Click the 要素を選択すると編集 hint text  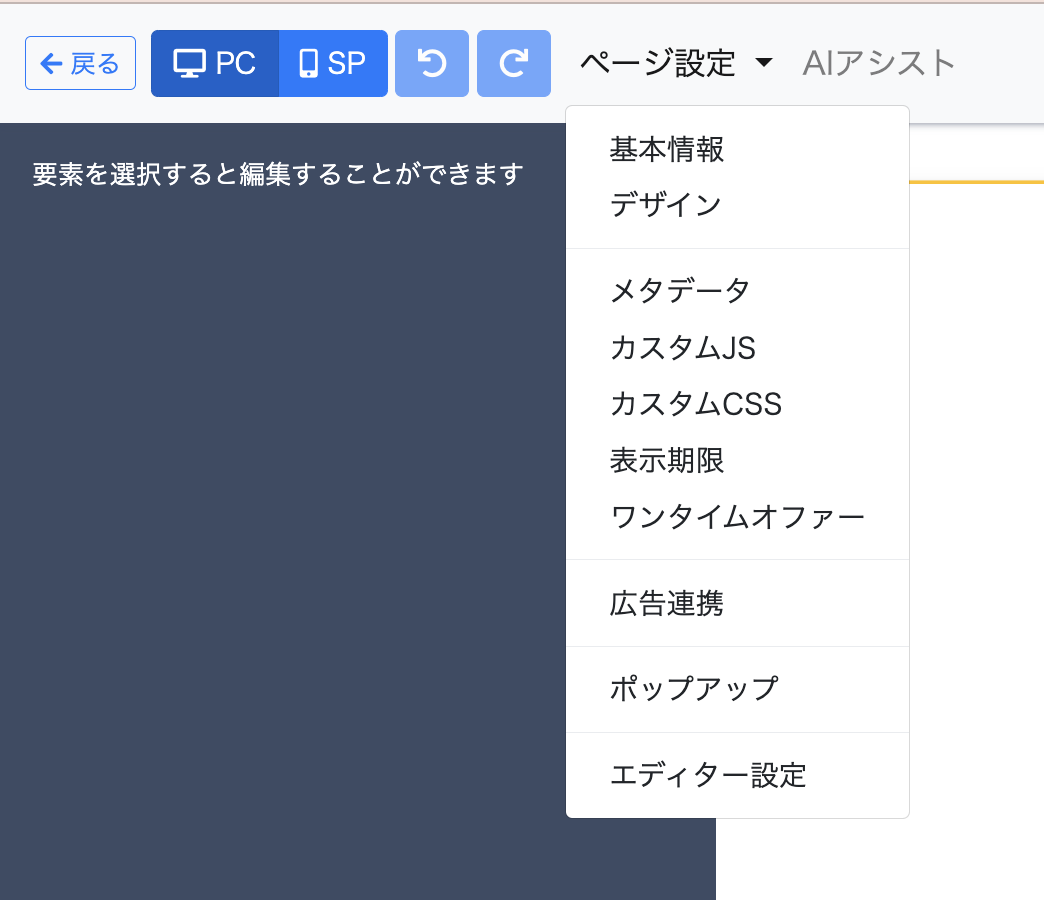[x=278, y=175]
